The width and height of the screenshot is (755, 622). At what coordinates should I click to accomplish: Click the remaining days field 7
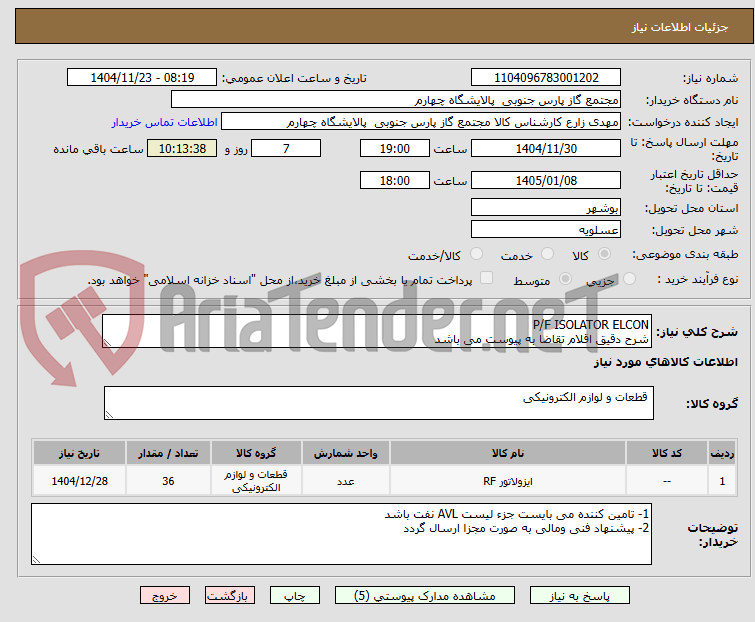pos(286,148)
